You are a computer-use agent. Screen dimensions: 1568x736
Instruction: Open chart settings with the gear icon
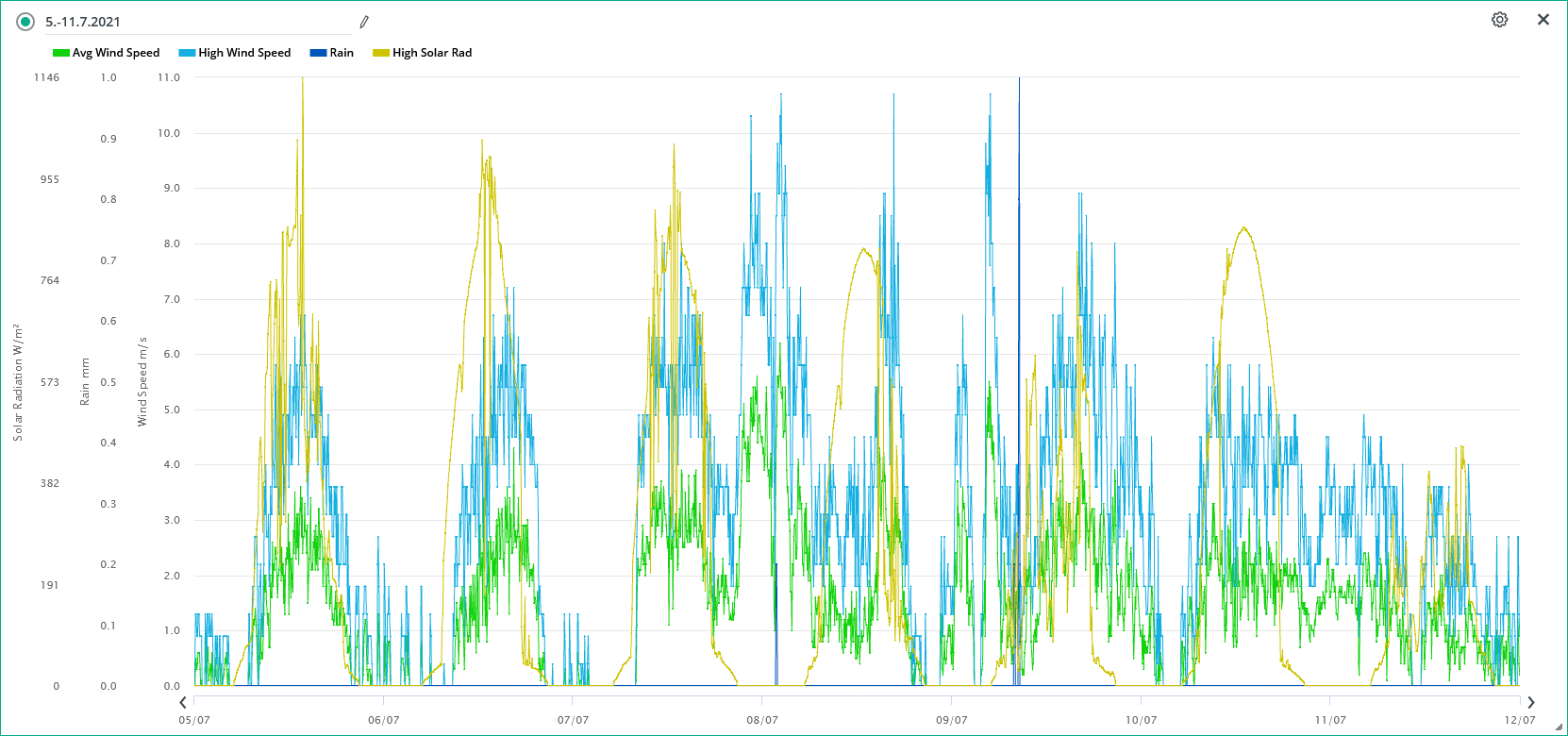[1499, 20]
